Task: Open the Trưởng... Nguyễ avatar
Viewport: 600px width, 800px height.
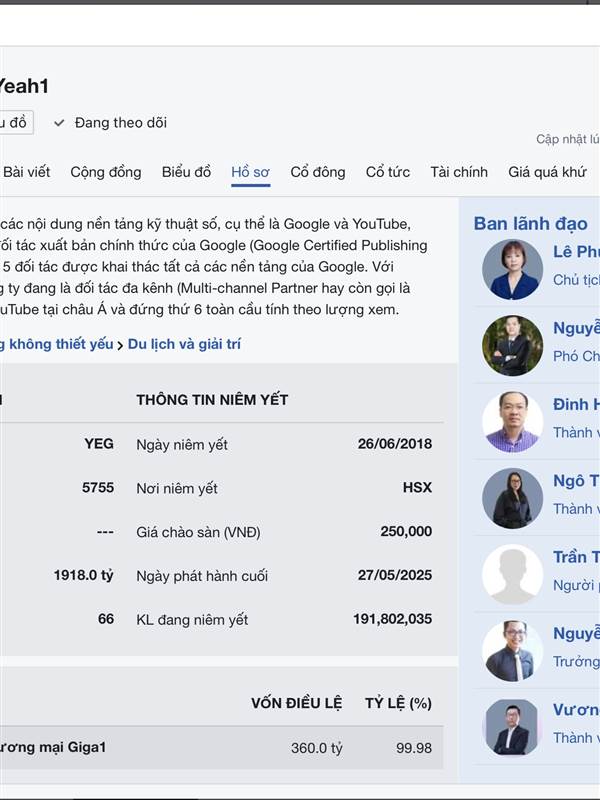Action: tap(512, 651)
